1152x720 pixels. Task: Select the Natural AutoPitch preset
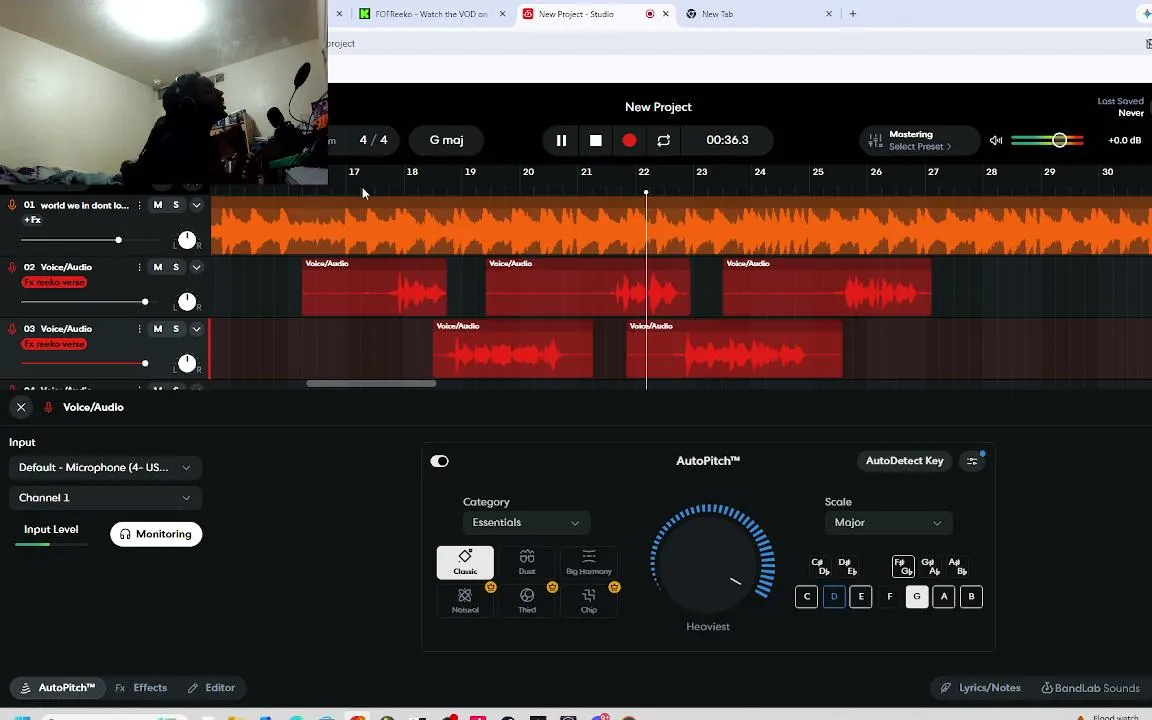click(x=465, y=600)
